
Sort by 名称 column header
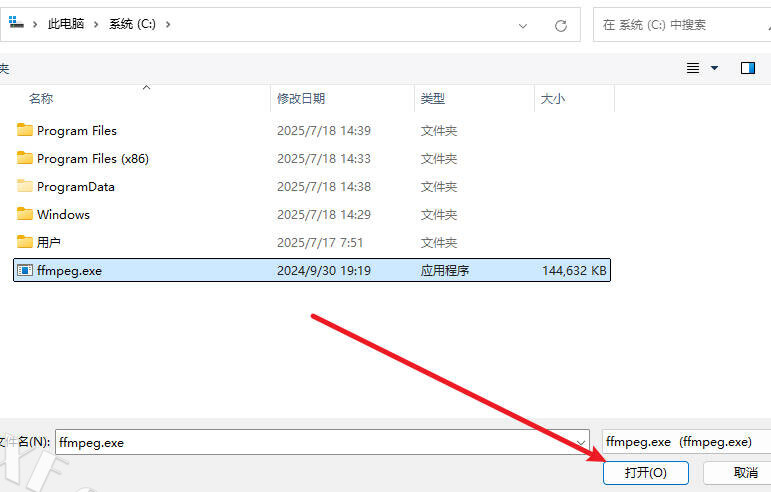pyautogui.click(x=41, y=98)
